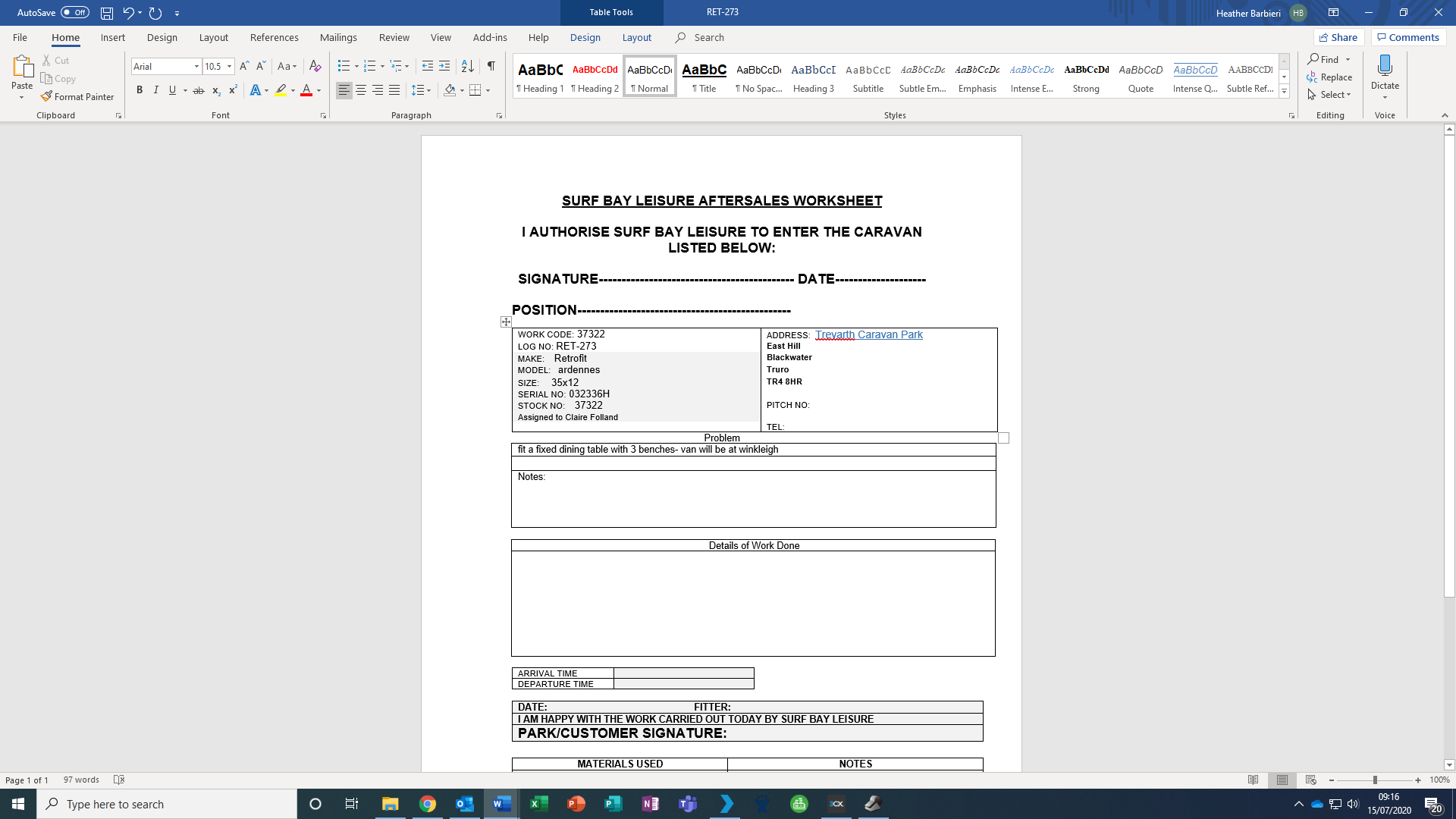Toggle AutoSave switch on
1456x819 pixels.
[74, 13]
